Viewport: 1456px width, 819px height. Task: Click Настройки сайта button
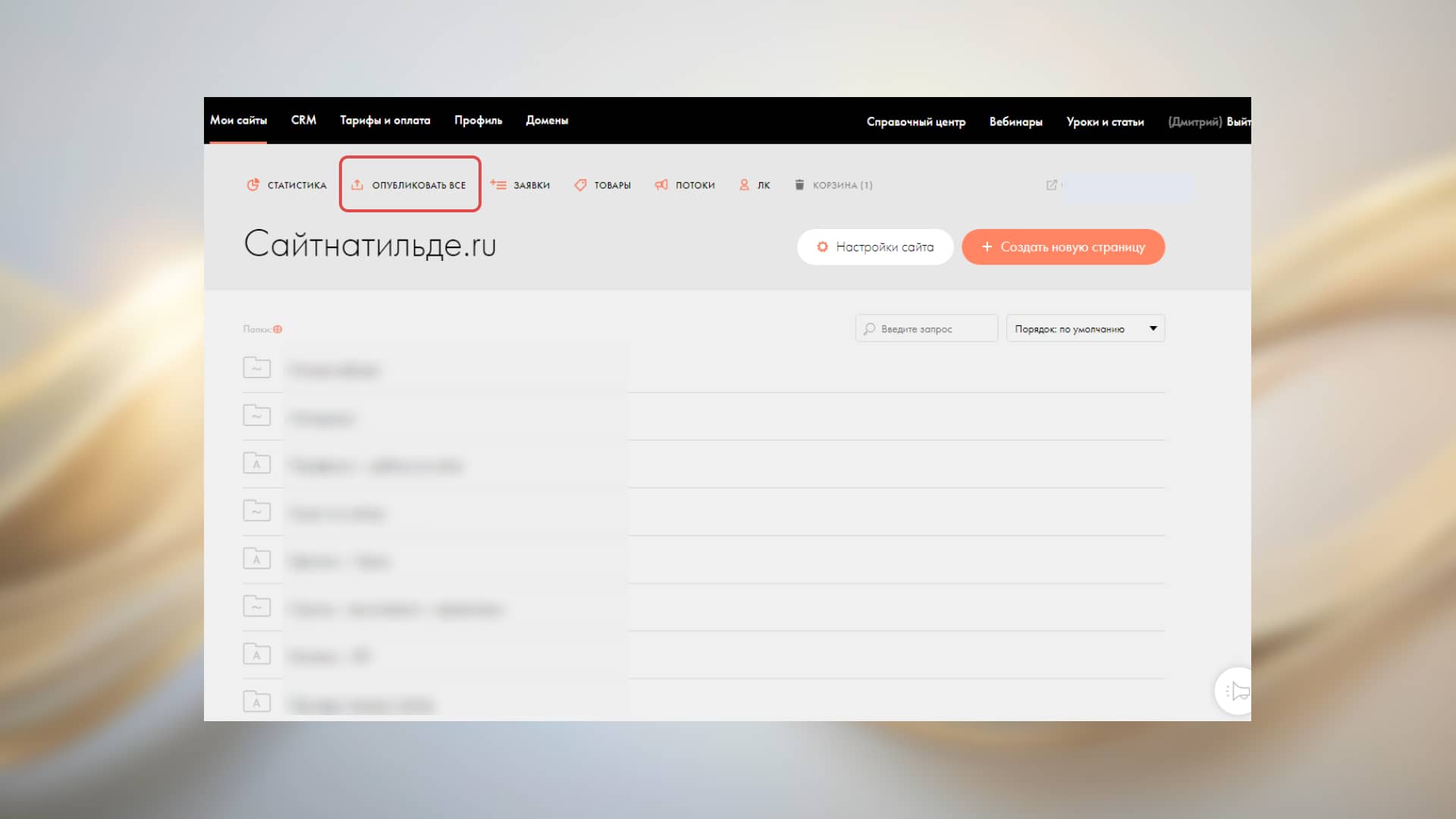pos(874,247)
